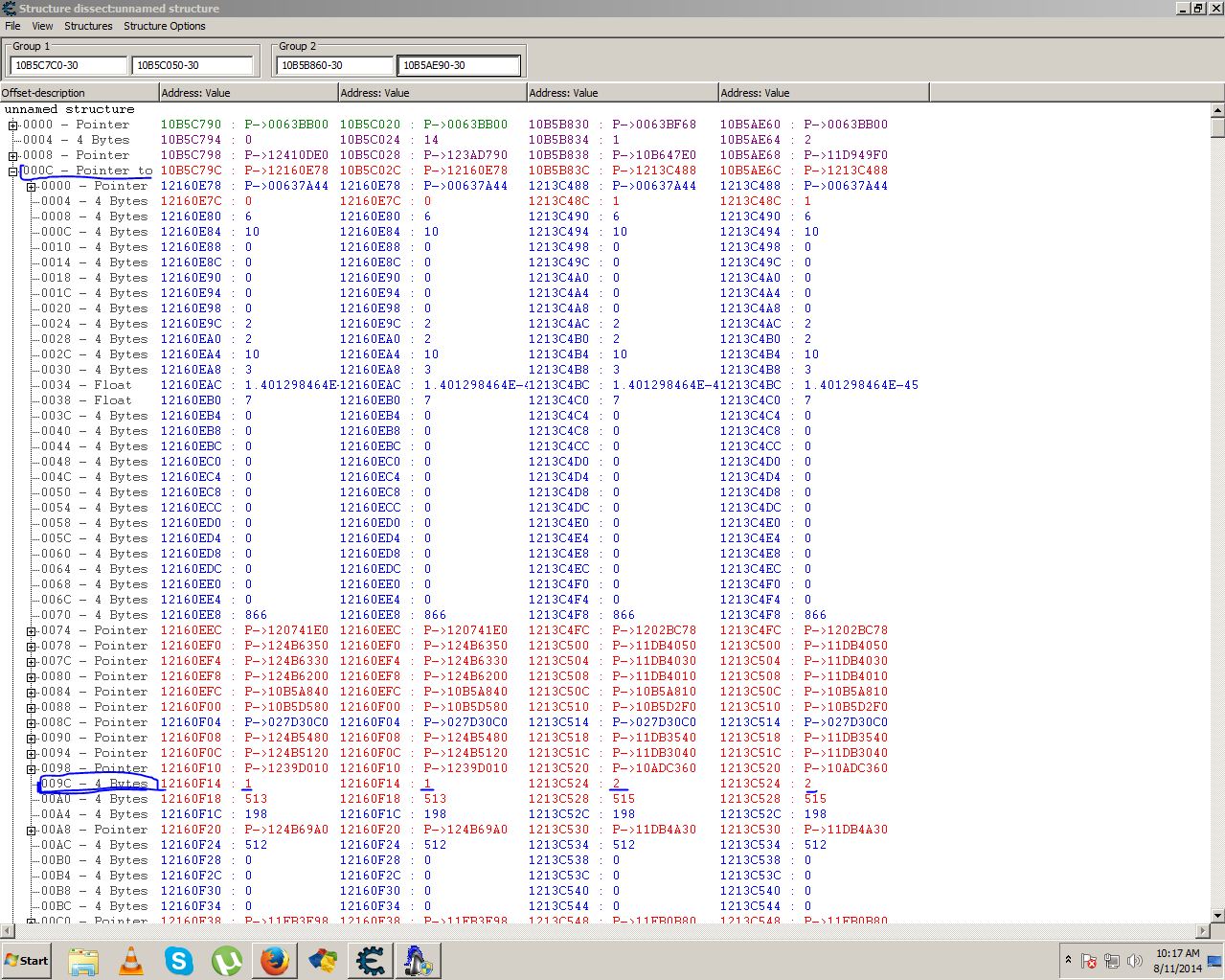The width and height of the screenshot is (1225, 980).
Task: Click the Start button
Action: 27,960
